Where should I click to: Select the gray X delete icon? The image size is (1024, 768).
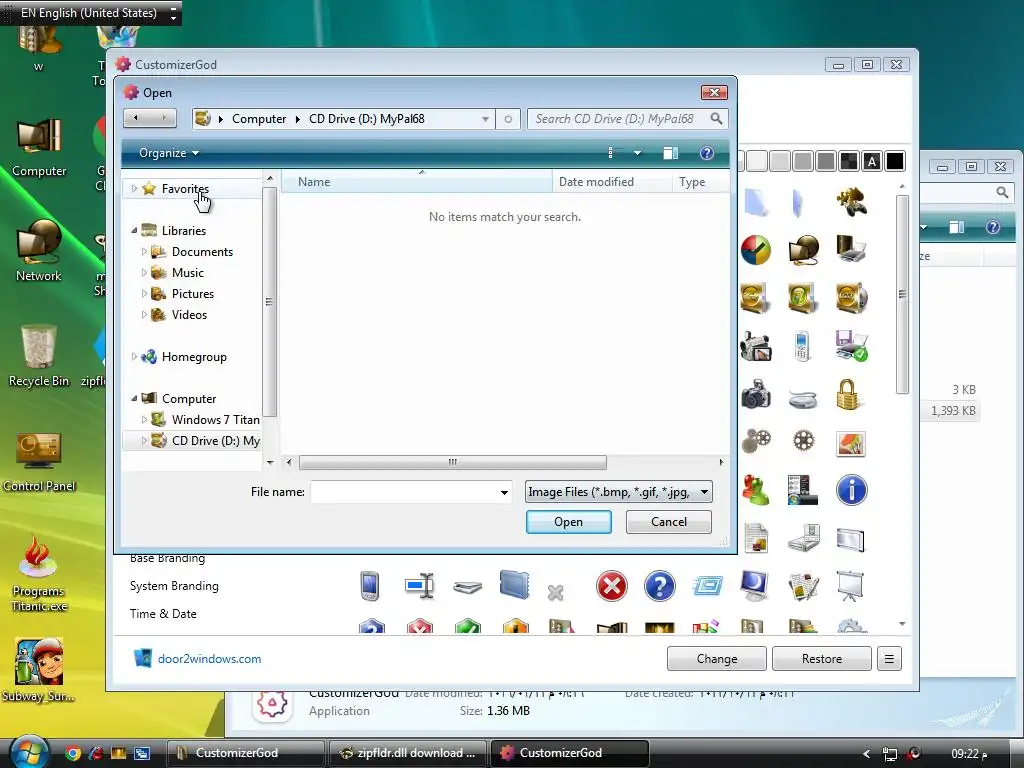[x=556, y=592]
